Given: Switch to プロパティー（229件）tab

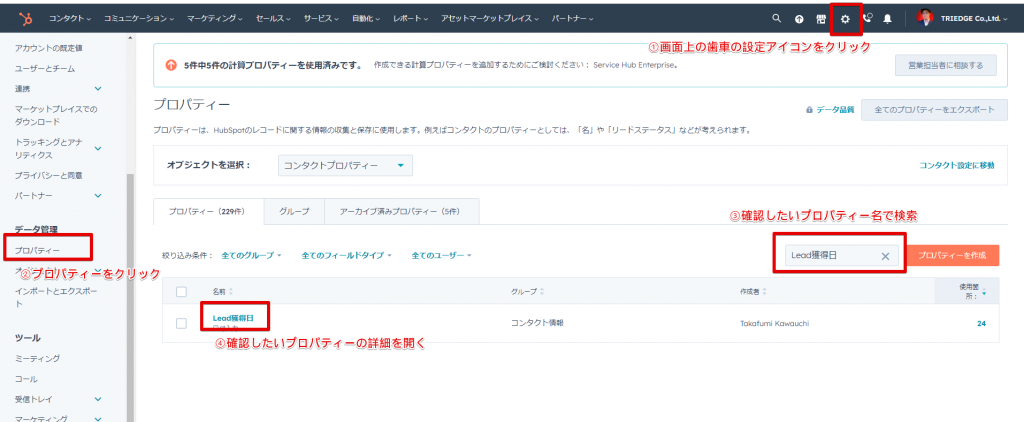Looking at the screenshot, I should pos(208,212).
